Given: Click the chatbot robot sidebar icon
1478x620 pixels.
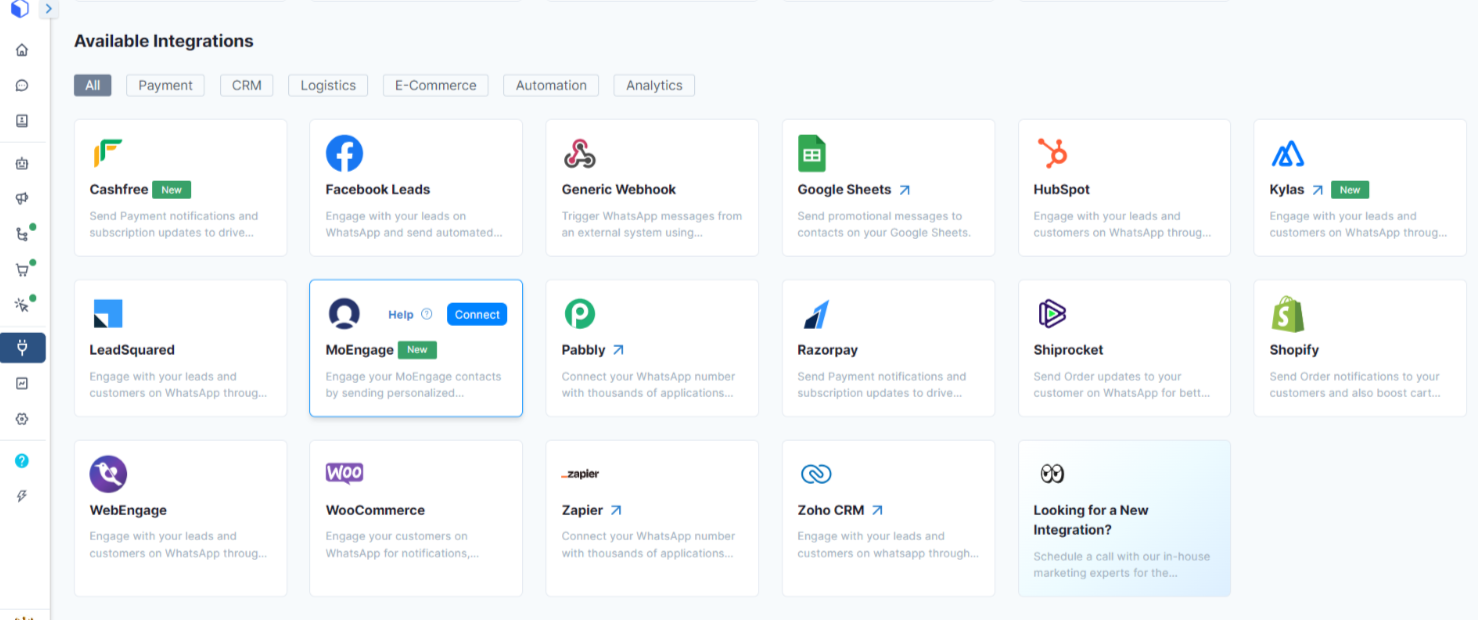Looking at the screenshot, I should 22,163.
